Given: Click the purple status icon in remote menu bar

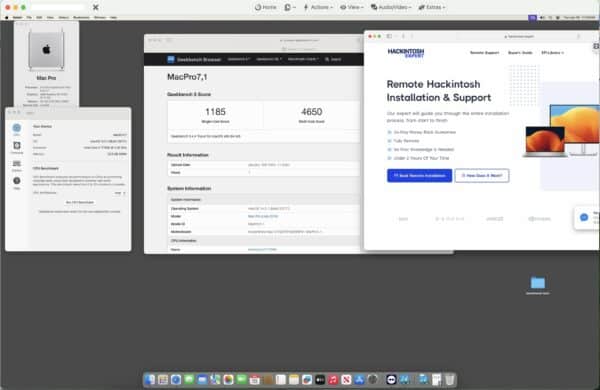Looking at the screenshot, I should click(x=532, y=18).
